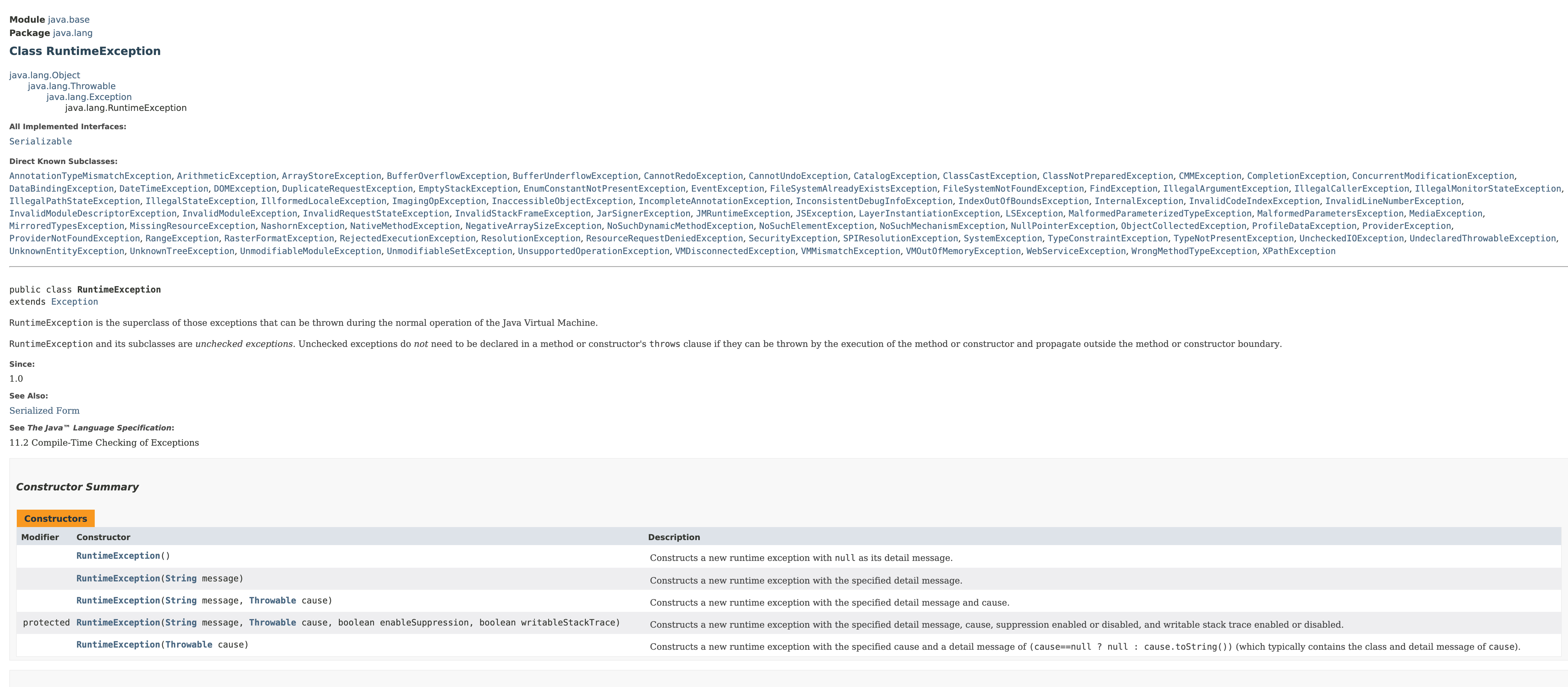The image size is (1568, 687).
Task: Open the protected RuntimeException constructor link
Action: [x=118, y=623]
